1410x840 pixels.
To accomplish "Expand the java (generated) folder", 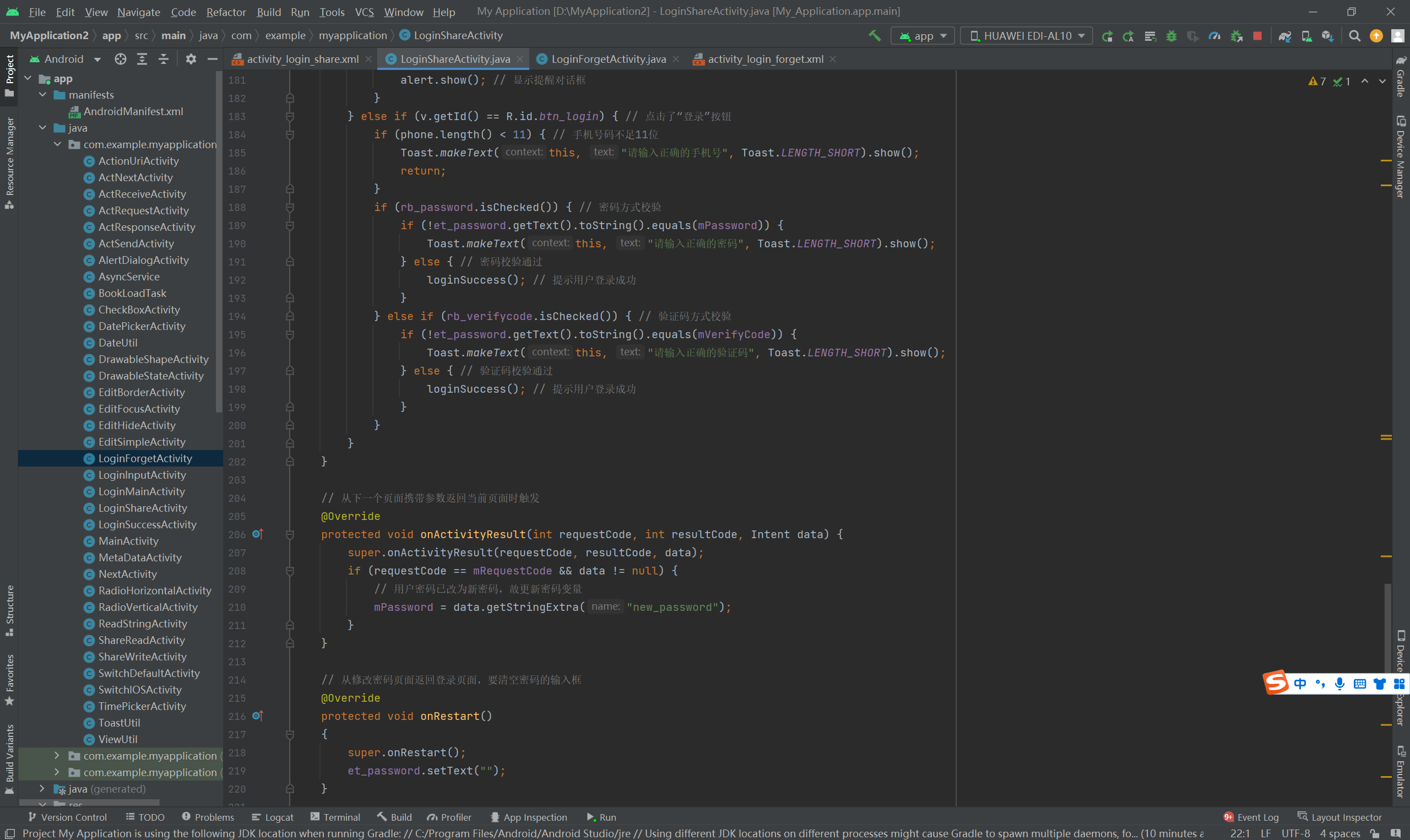I will (42, 788).
